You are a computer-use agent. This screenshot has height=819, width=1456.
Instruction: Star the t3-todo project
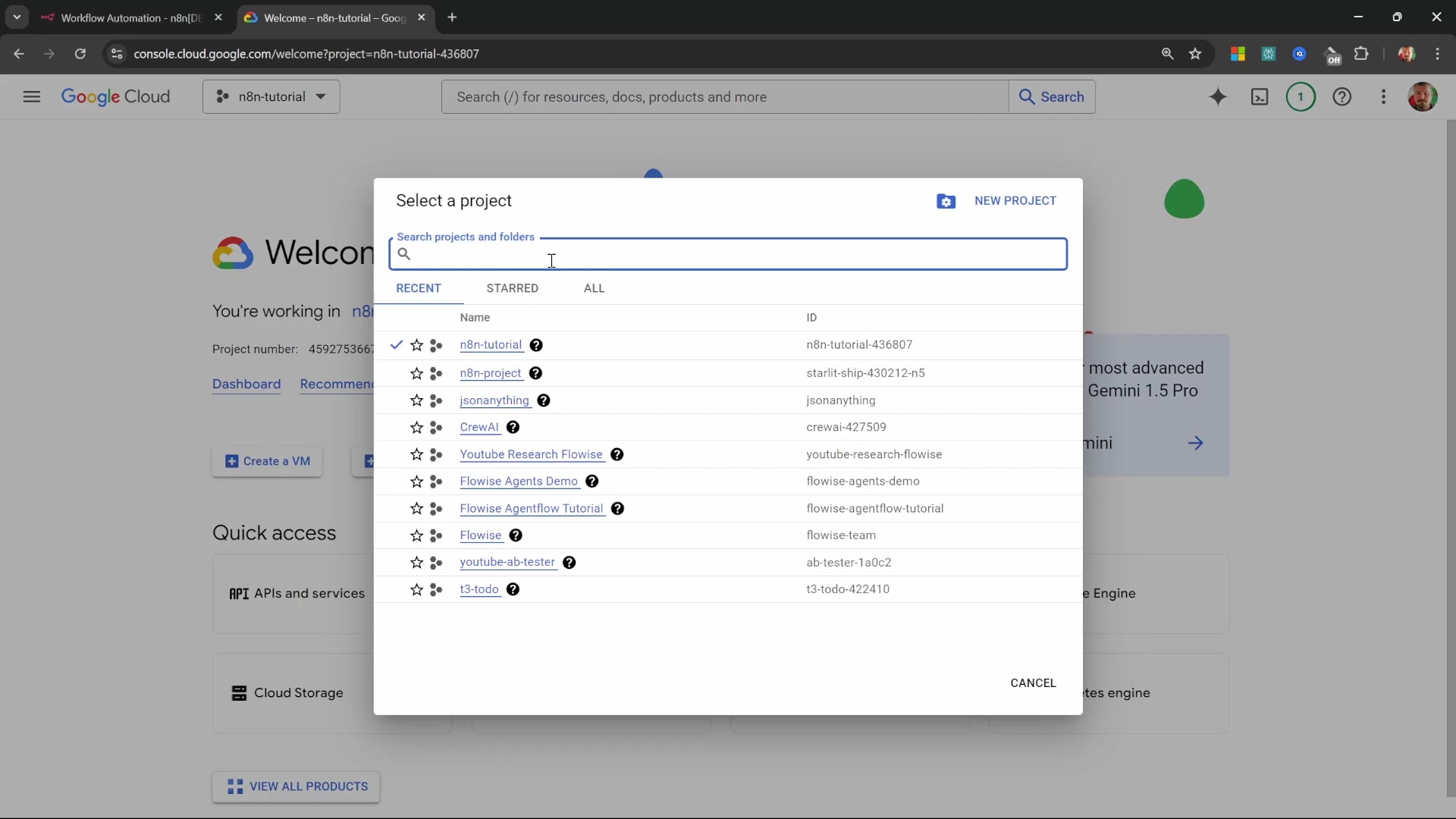click(x=416, y=590)
